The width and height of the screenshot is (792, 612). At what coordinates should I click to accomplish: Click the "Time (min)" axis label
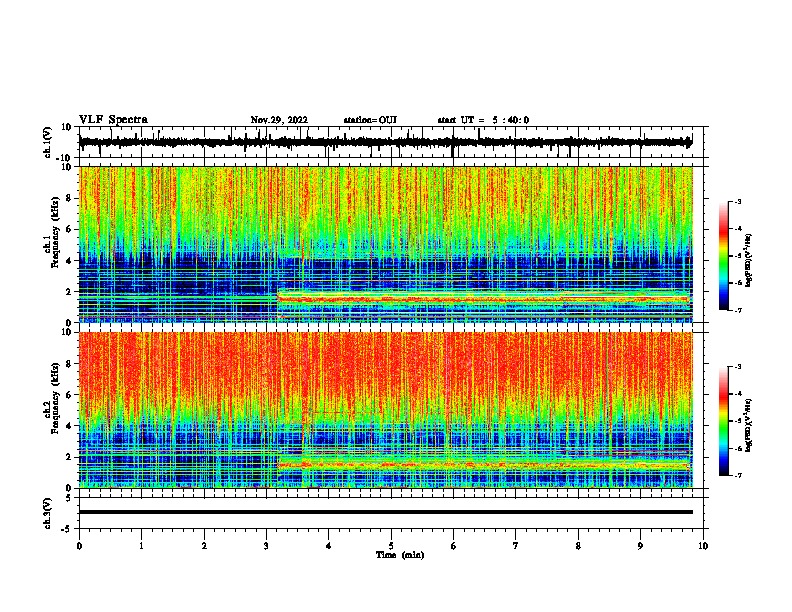pos(400,555)
